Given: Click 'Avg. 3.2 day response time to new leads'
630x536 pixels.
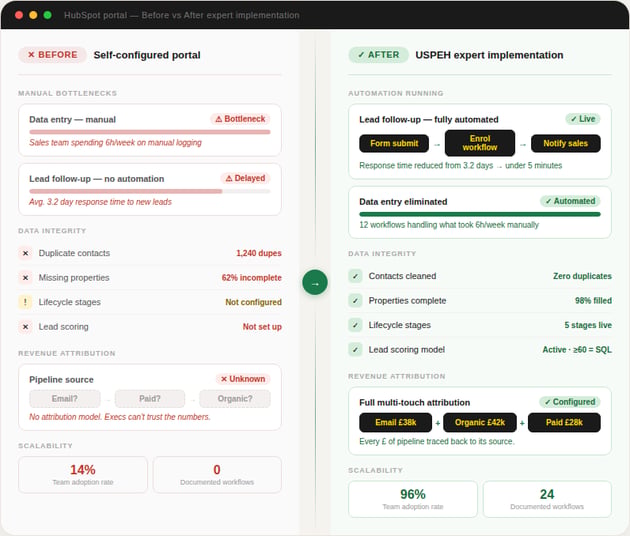Looking at the screenshot, I should click(x=100, y=202).
